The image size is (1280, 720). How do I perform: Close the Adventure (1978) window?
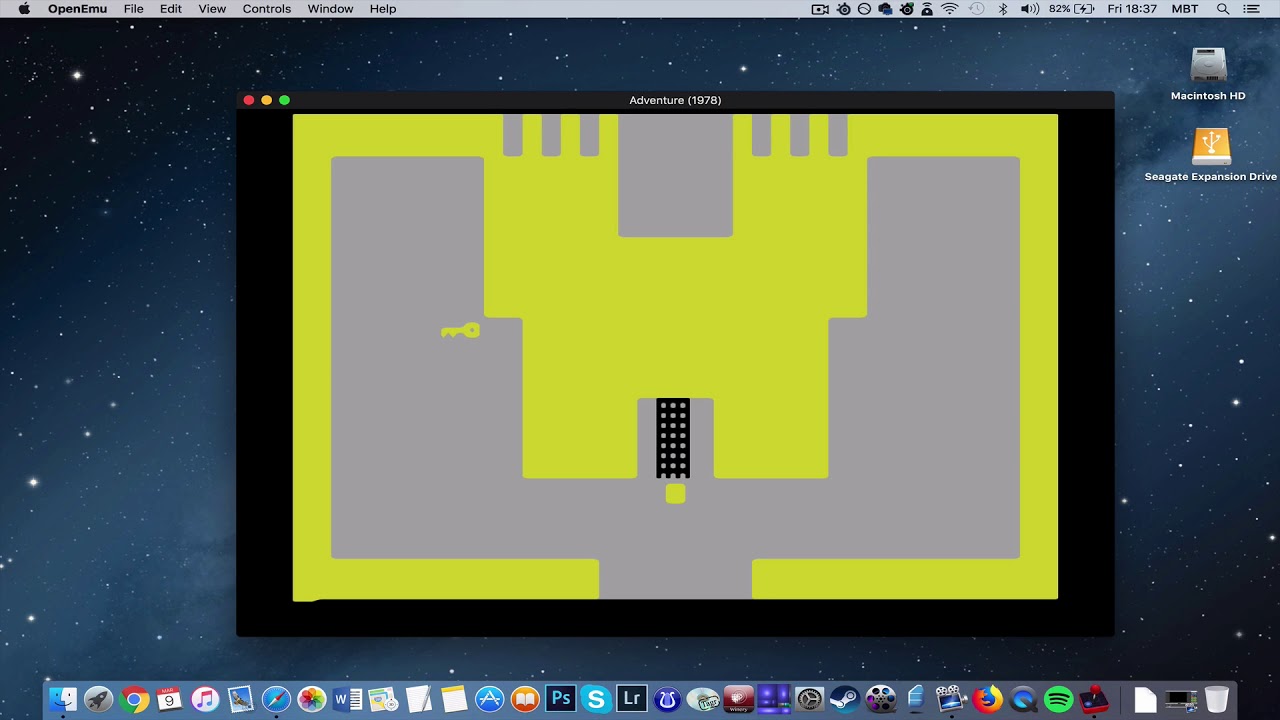[249, 100]
